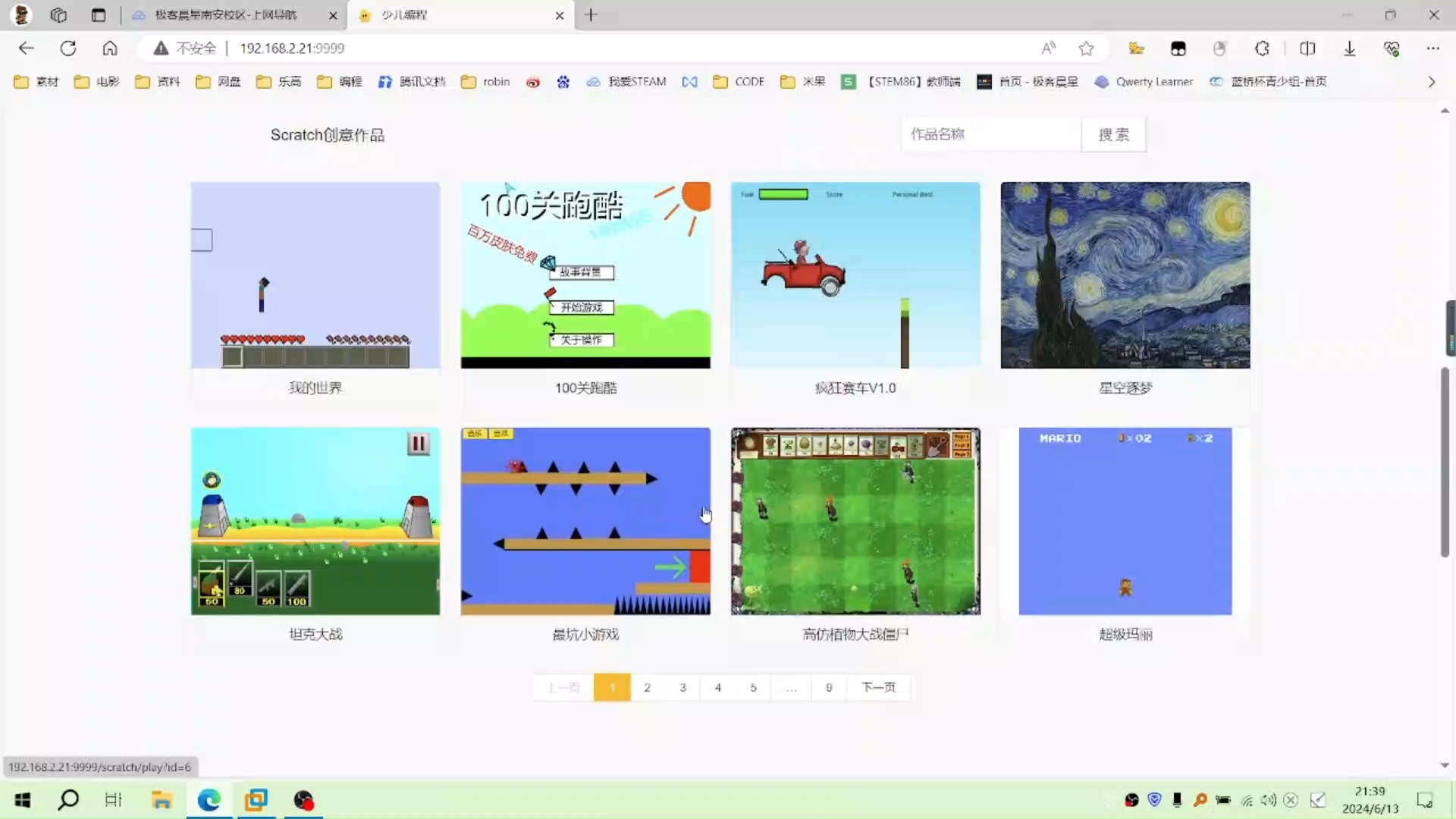Open the Windows notification center icon

coord(1425,800)
